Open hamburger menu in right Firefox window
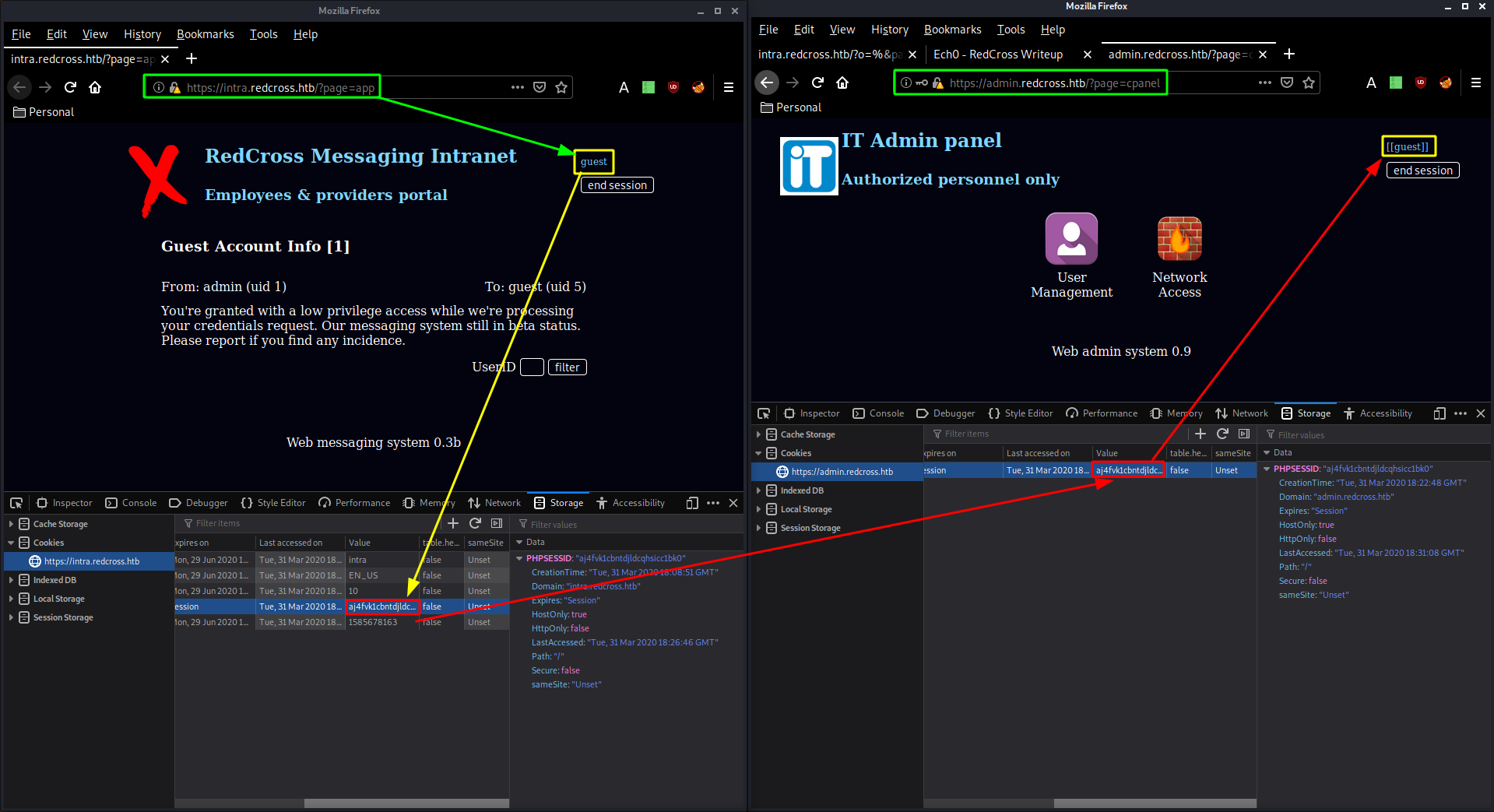The height and width of the screenshot is (812, 1494). [1476, 83]
